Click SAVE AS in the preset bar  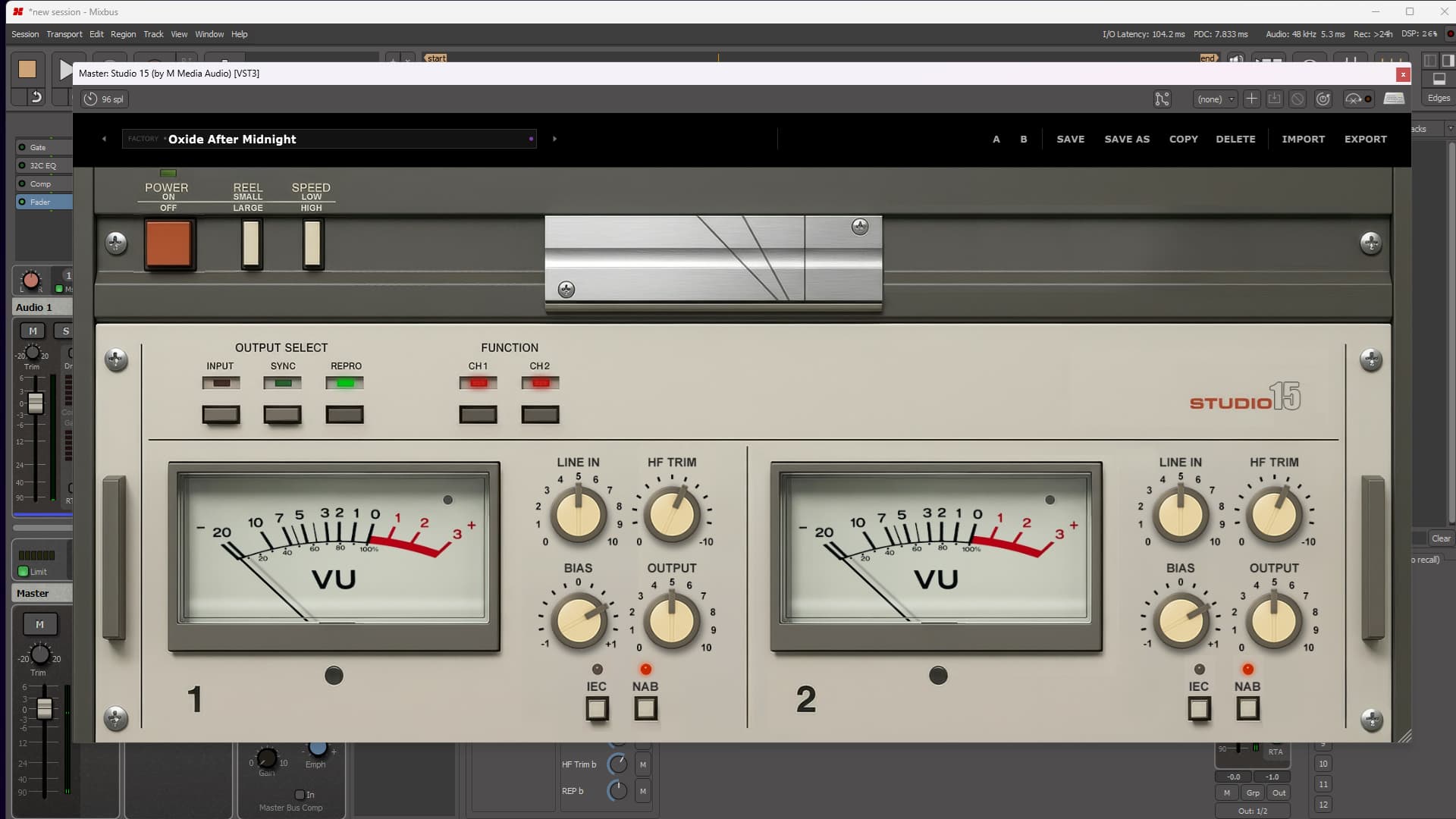pyautogui.click(x=1127, y=140)
